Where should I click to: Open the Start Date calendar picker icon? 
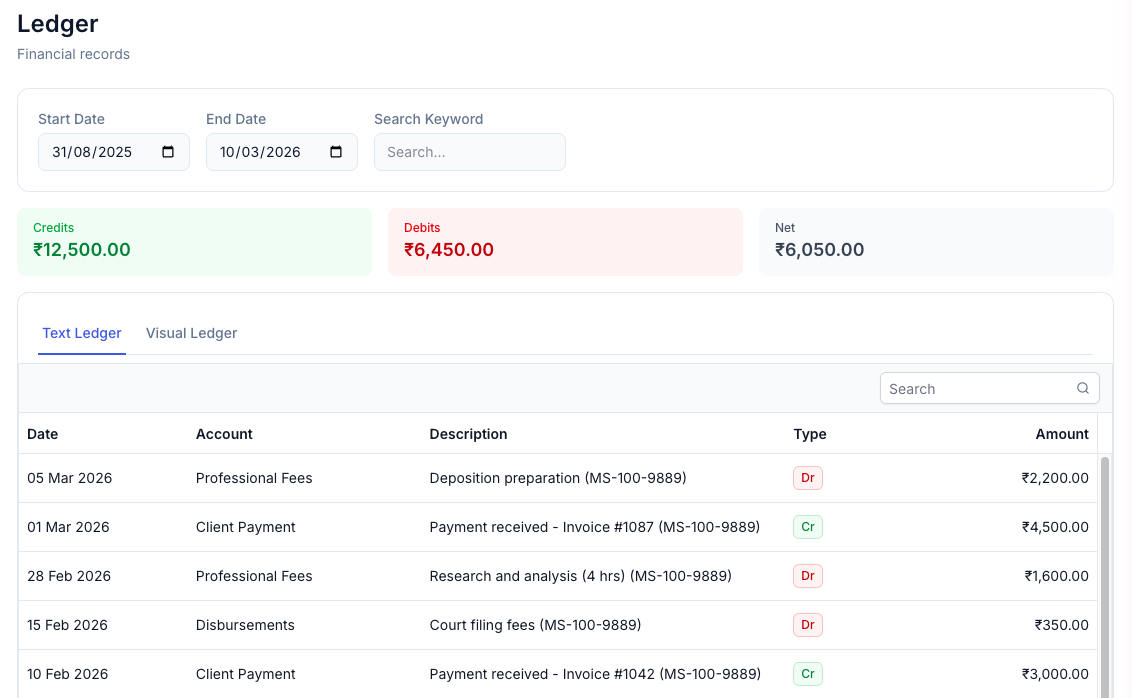pyautogui.click(x=168, y=152)
